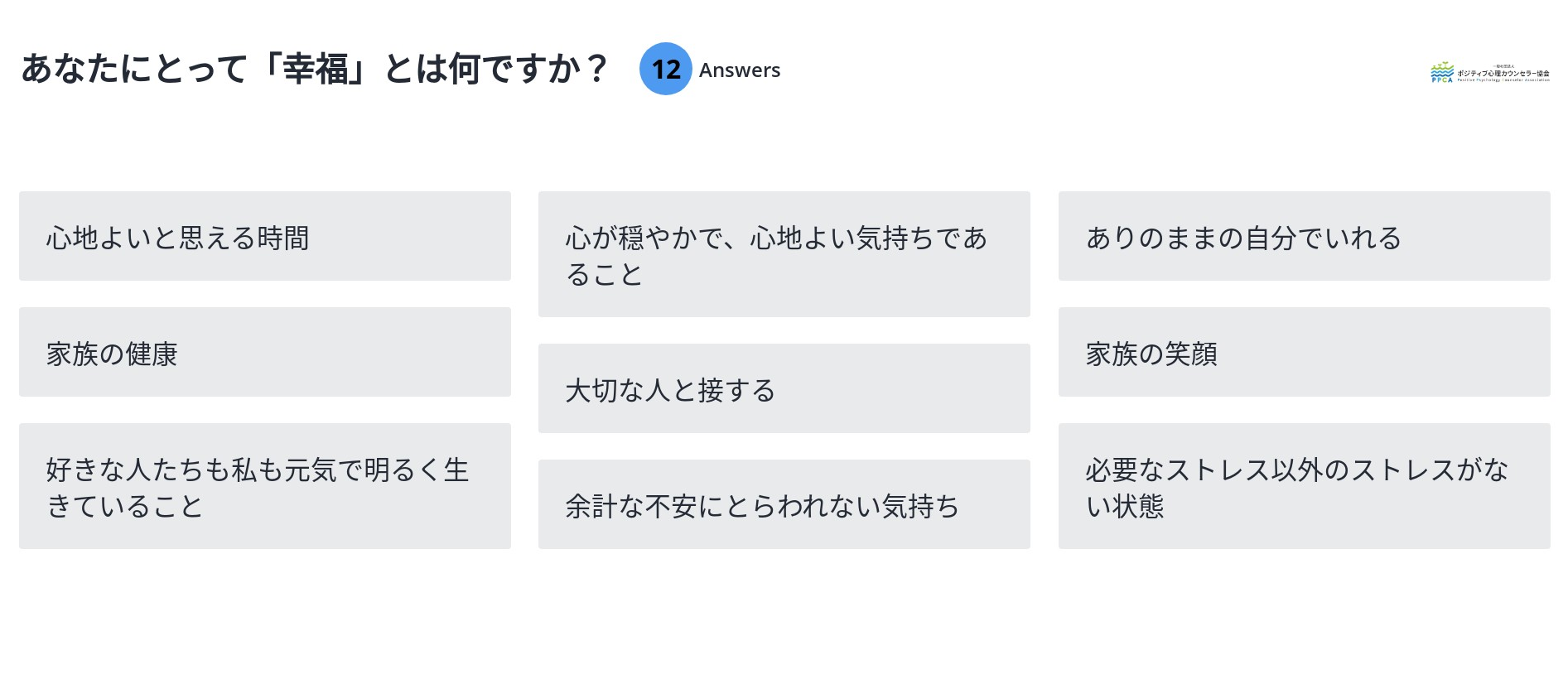Select the 大切な人と接する answer card
The image size is (1568, 684).
[784, 388]
